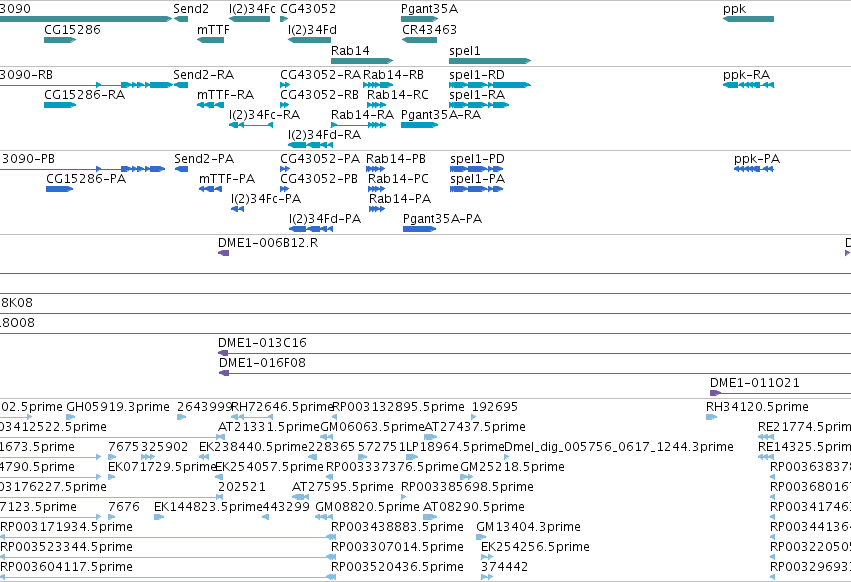Select transcript Send2-RA glyph

(181, 85)
